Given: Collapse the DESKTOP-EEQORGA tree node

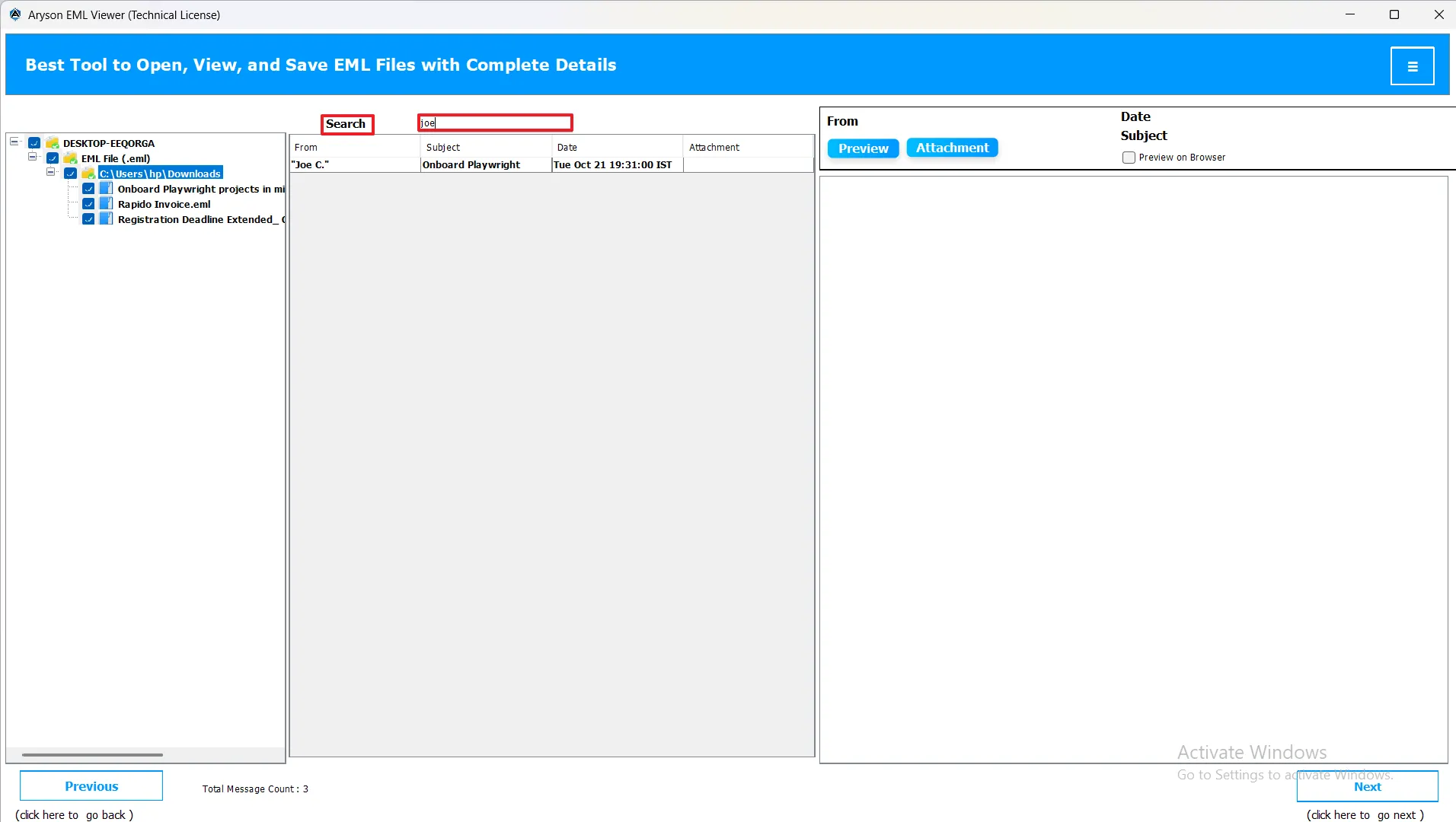Looking at the screenshot, I should tap(14, 142).
